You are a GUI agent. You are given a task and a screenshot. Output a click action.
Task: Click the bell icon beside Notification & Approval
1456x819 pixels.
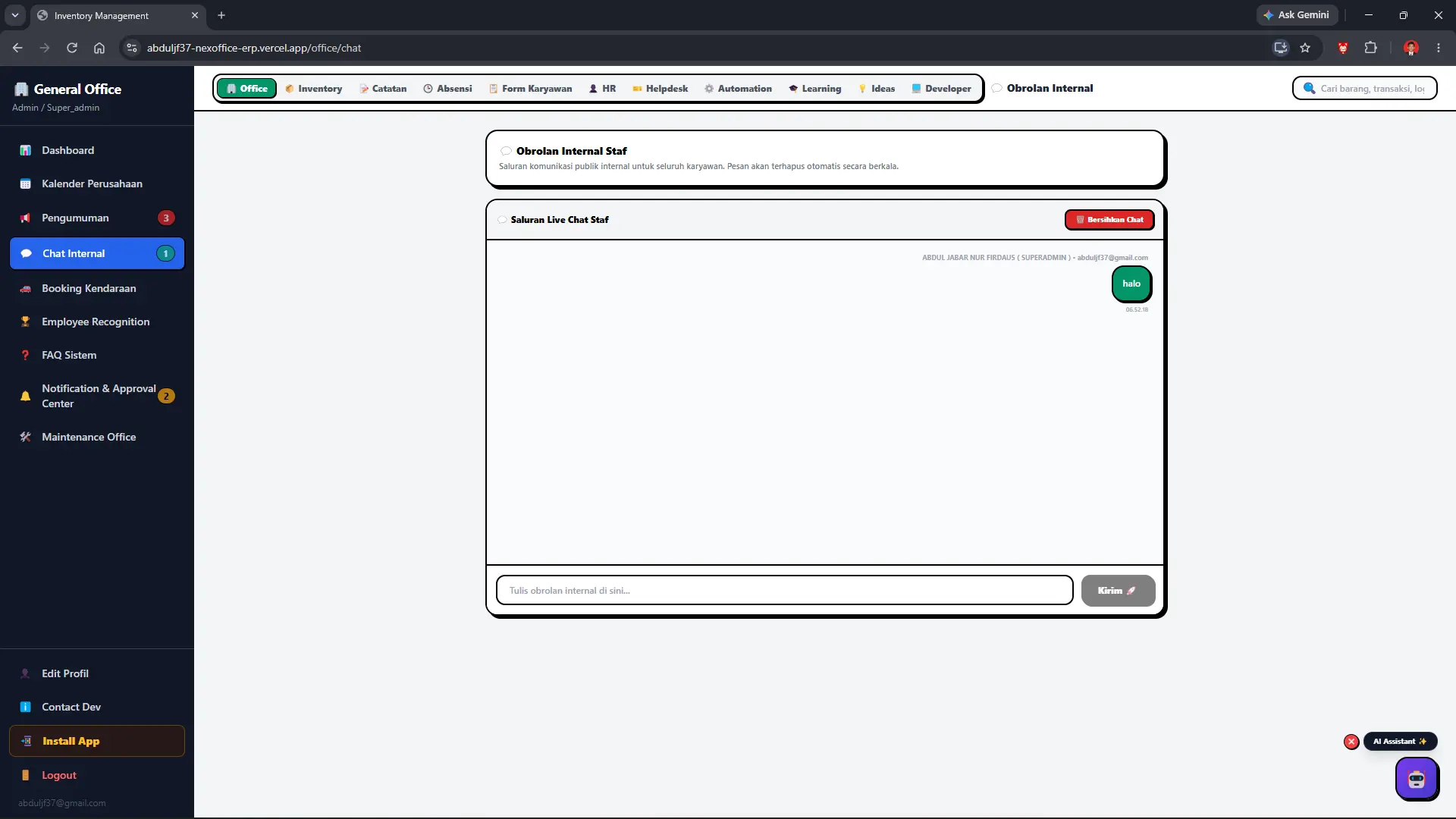[x=25, y=396]
